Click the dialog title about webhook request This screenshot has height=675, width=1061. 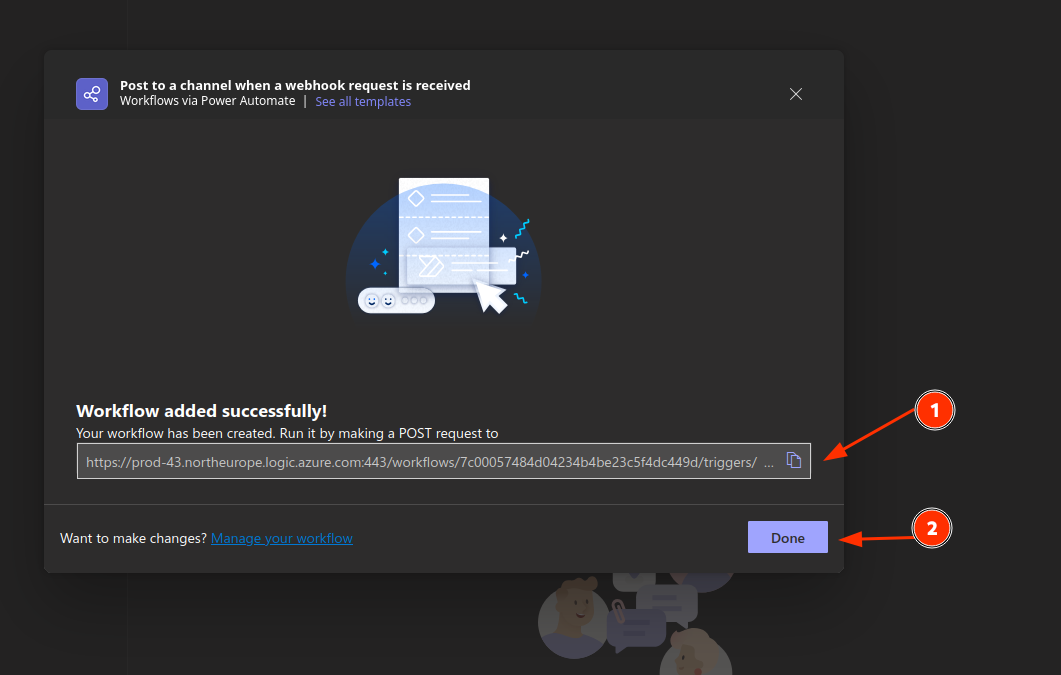(x=295, y=85)
